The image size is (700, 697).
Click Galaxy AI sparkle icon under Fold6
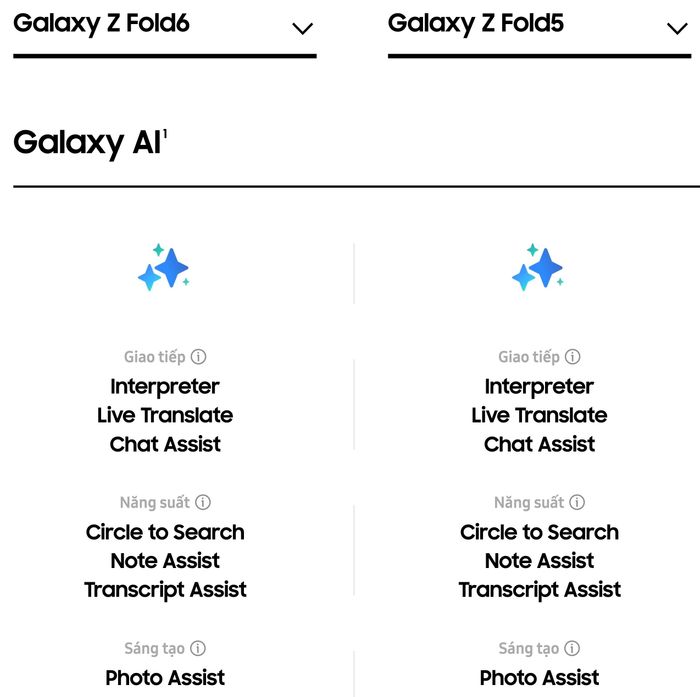coord(163,267)
